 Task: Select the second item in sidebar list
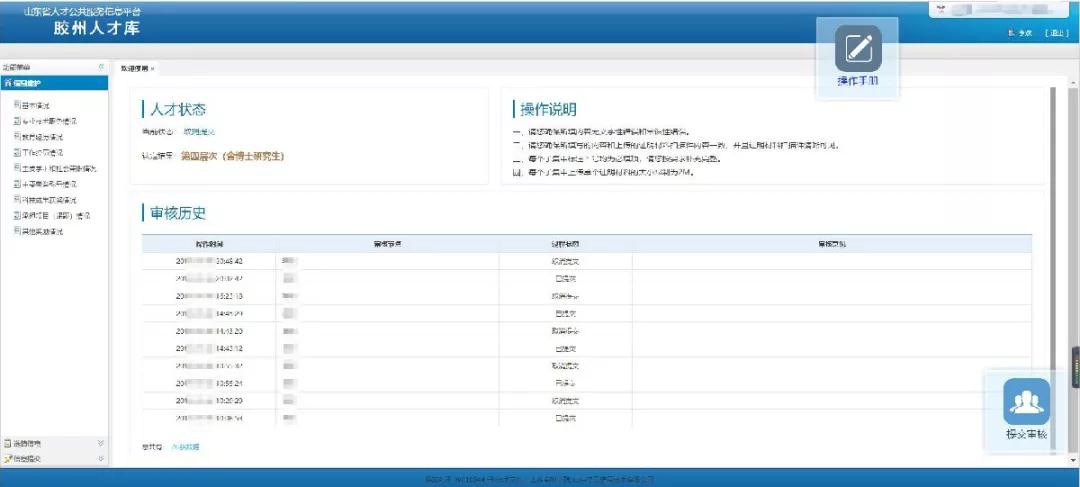(50, 120)
